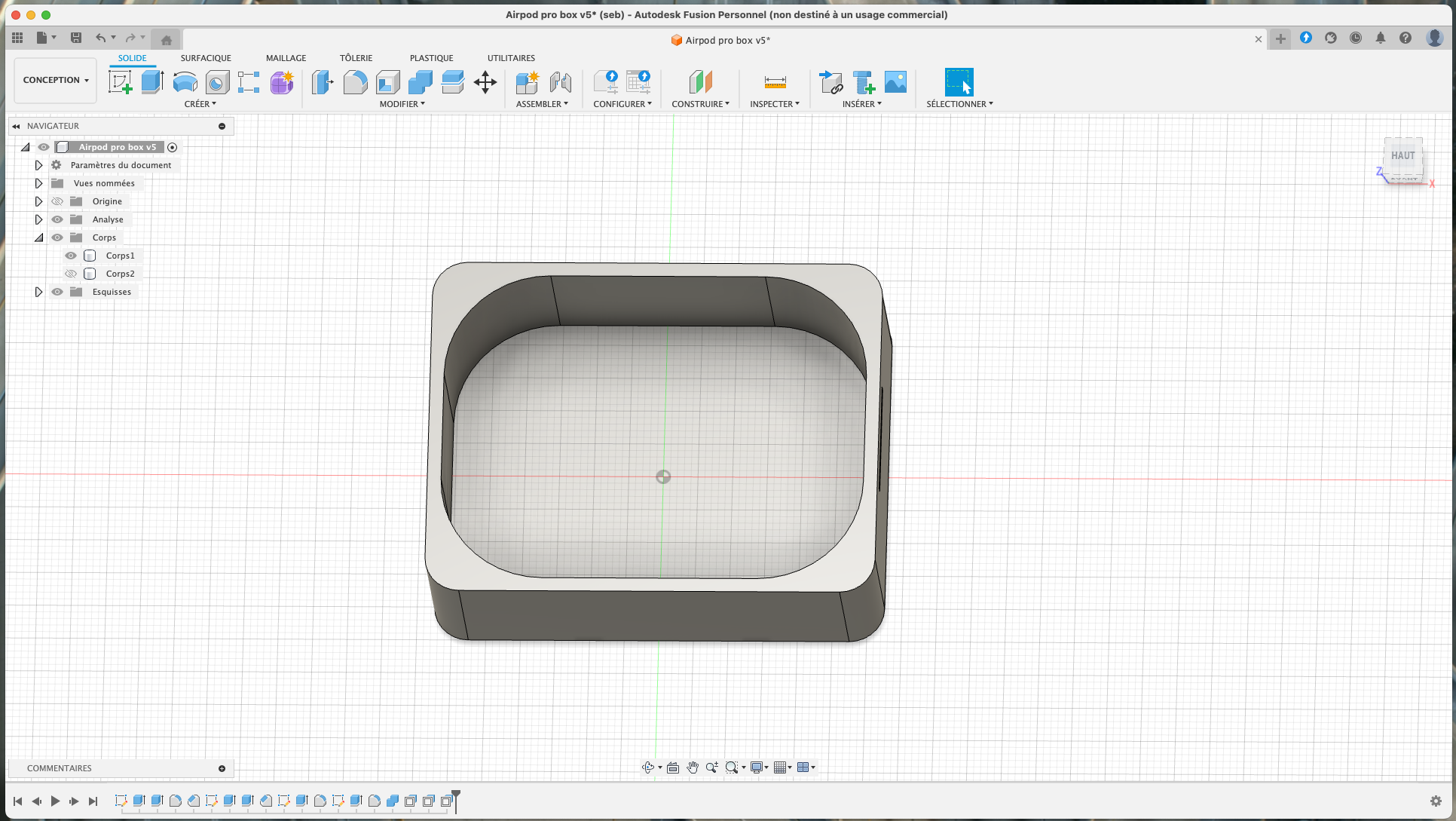Expand Paramètres du document
Viewport: 1456px width, 821px height.
pos(38,165)
